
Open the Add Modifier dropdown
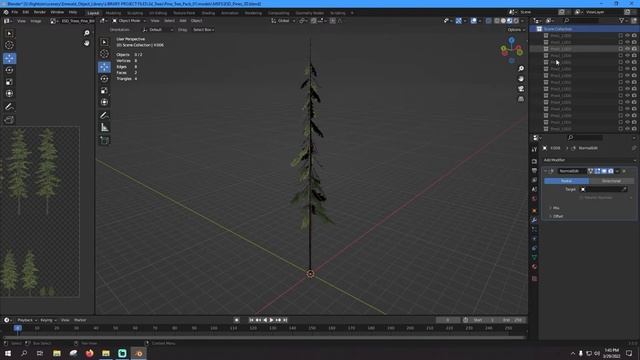589,160
